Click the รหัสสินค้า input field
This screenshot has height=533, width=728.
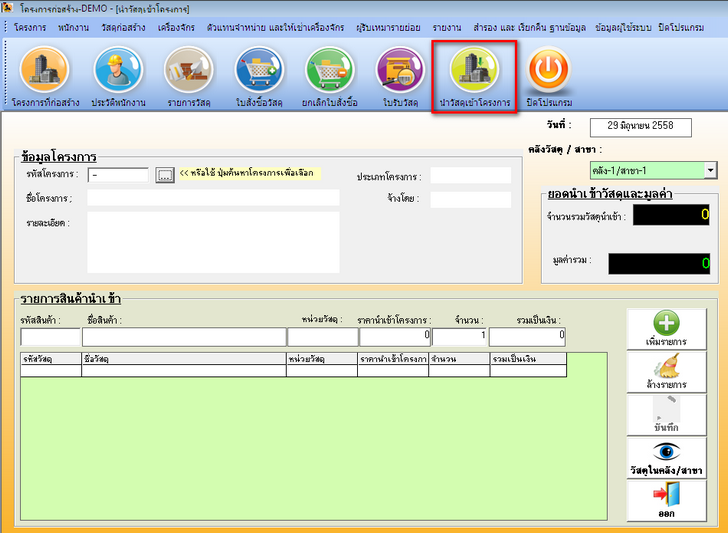[50, 337]
